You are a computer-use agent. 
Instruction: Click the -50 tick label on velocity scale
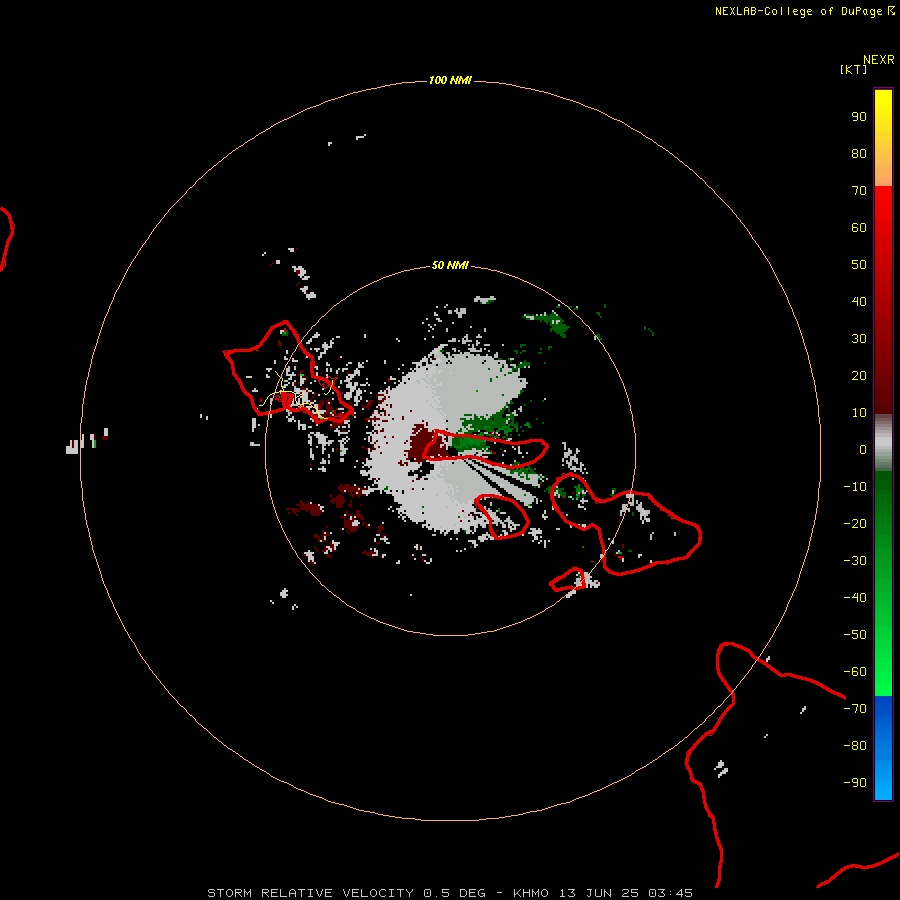pos(855,635)
